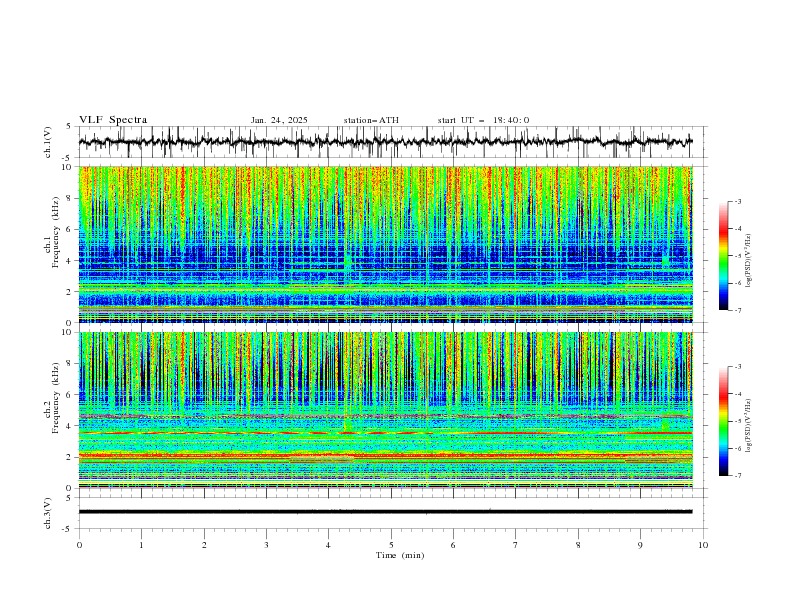Click time-axis tick label "0" under ch.3
792x612 pixels.
coord(79,545)
